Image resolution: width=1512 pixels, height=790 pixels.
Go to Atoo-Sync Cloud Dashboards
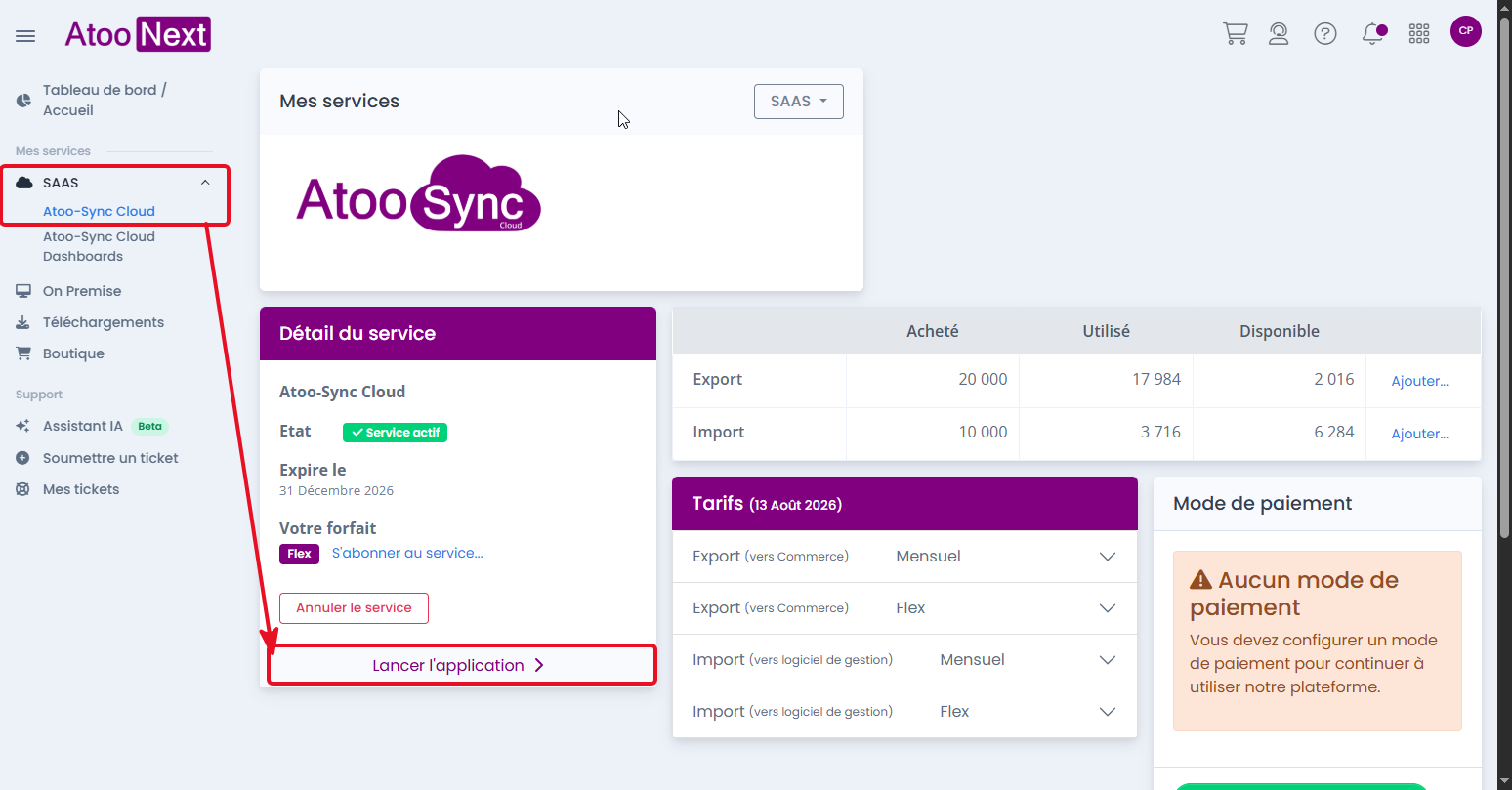tap(99, 246)
